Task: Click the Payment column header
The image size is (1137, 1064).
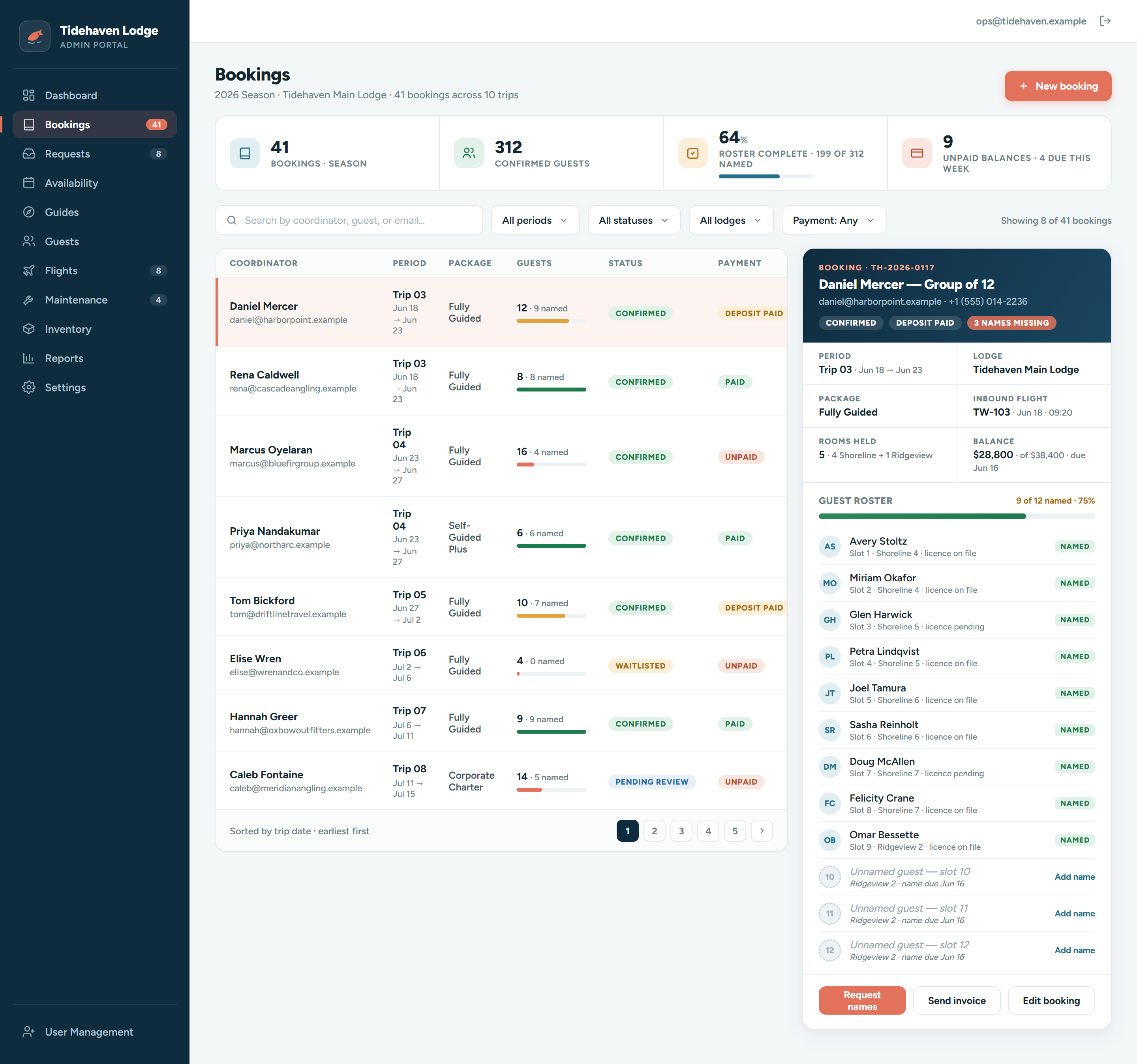Action: tap(739, 263)
